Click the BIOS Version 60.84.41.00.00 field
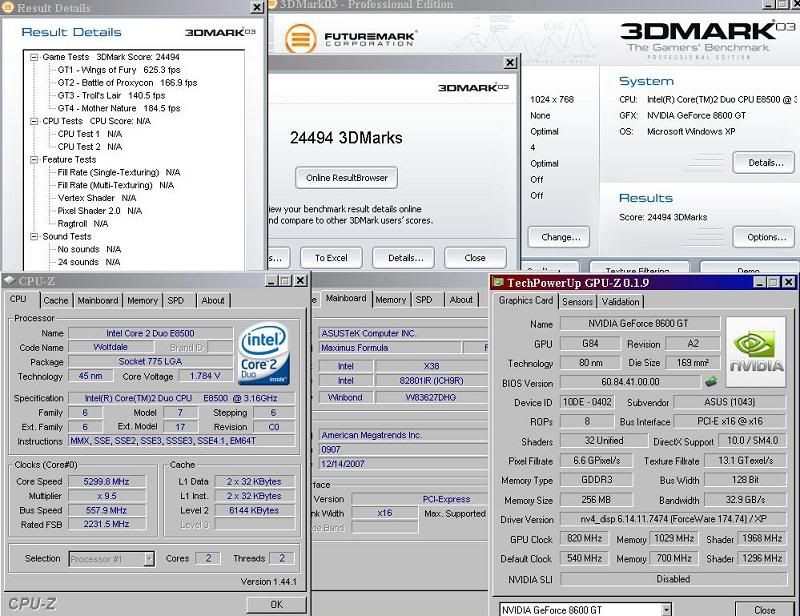The image size is (800, 616). pyautogui.click(x=630, y=382)
